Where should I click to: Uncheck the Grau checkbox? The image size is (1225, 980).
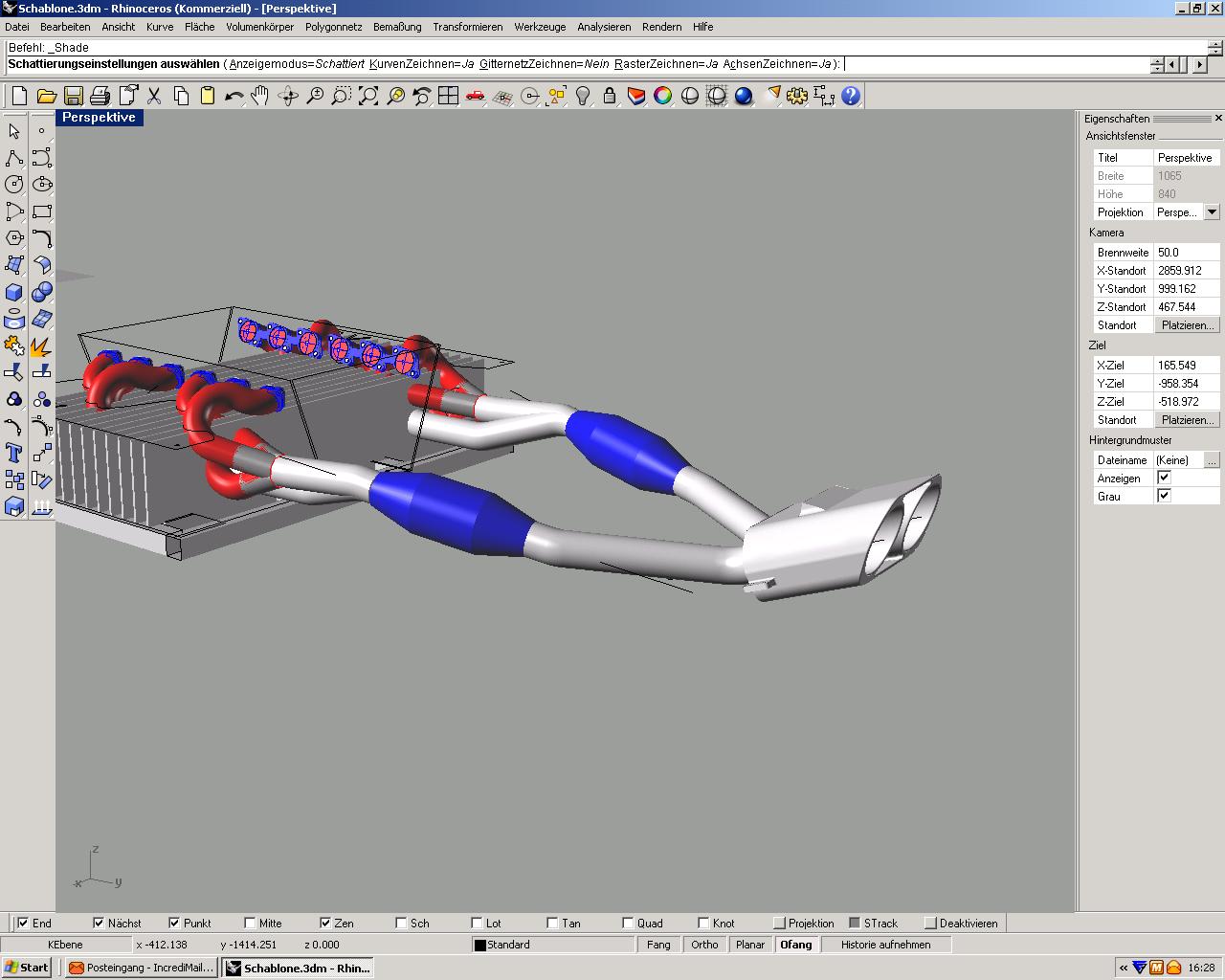click(1164, 496)
